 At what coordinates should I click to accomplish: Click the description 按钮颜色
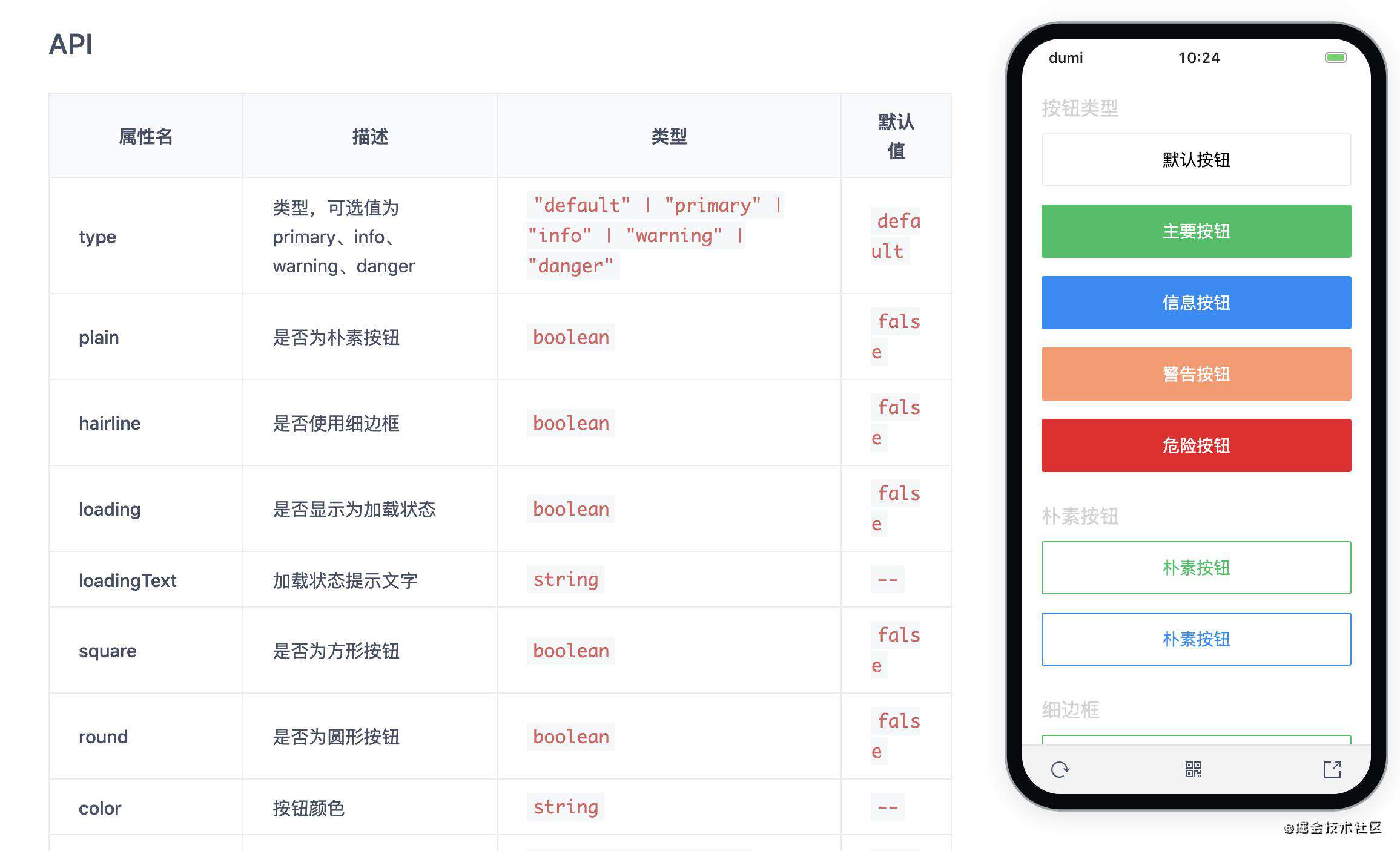click(x=309, y=808)
